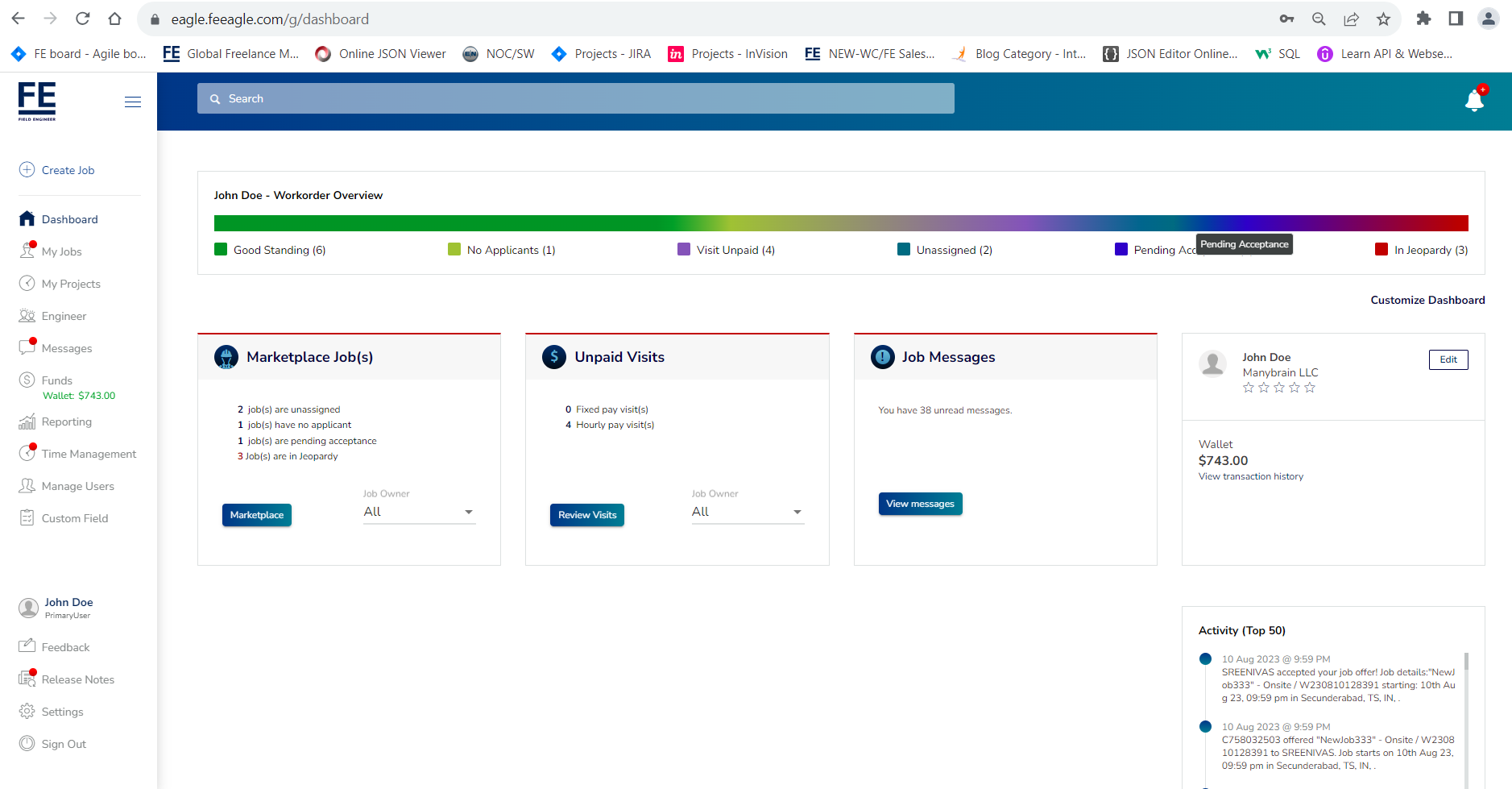This screenshot has height=789, width=1512.
Task: Click the FE Field Engineer logo
Action: pos(37,102)
